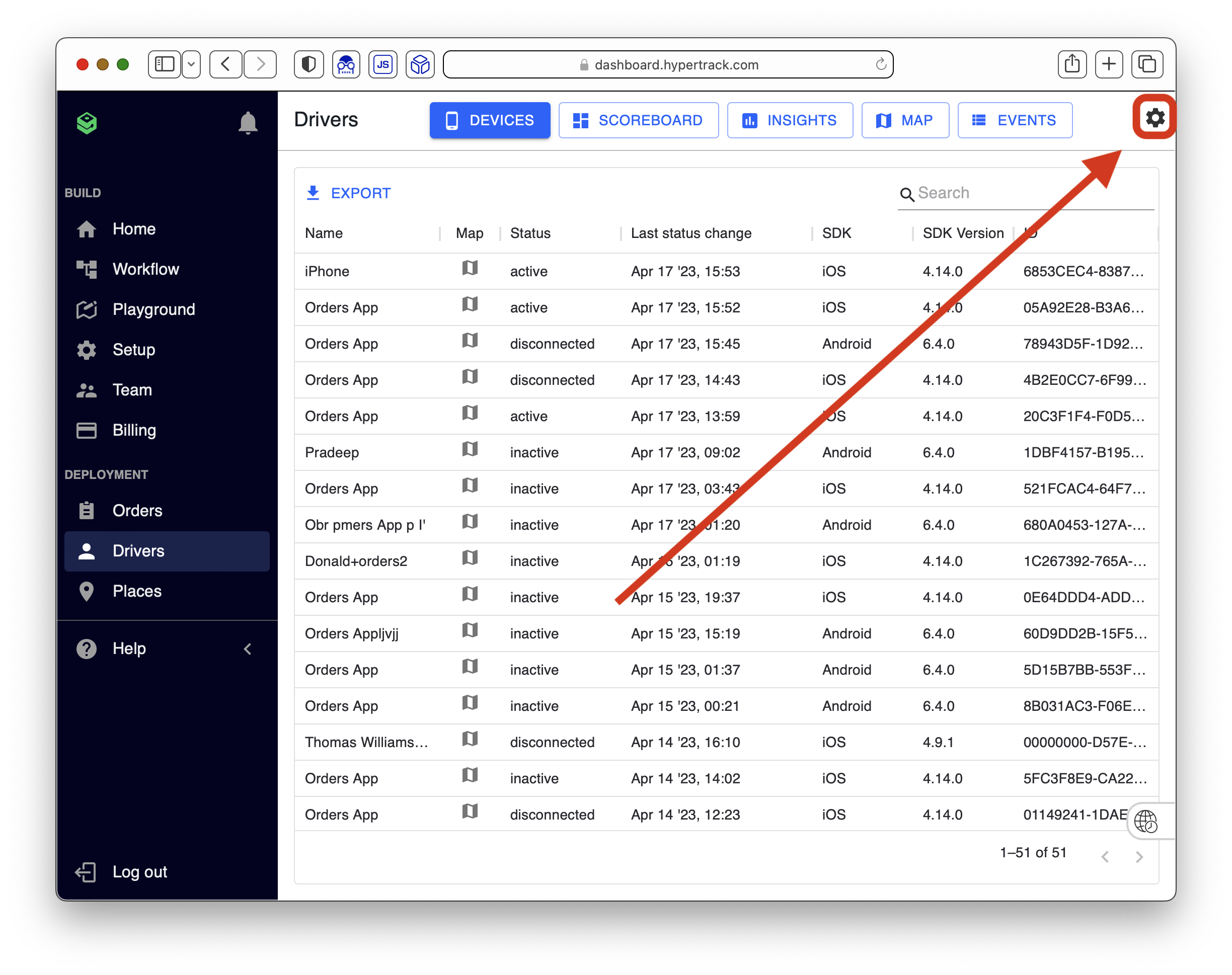Open map icon for Thomas Williams row

[469, 738]
